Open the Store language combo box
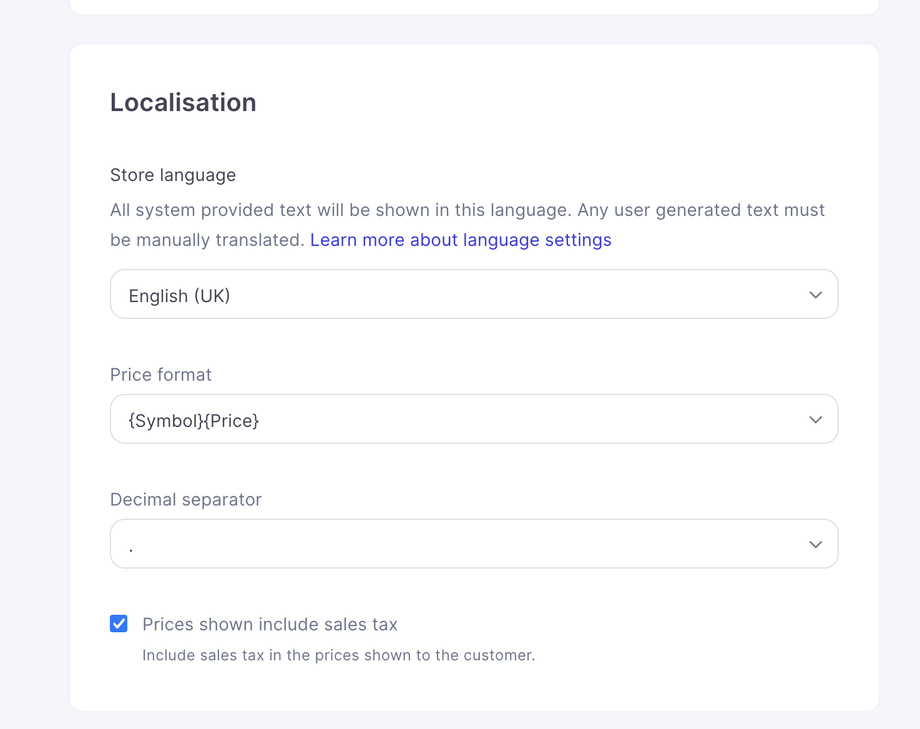Image resolution: width=920 pixels, height=729 pixels. coord(474,295)
